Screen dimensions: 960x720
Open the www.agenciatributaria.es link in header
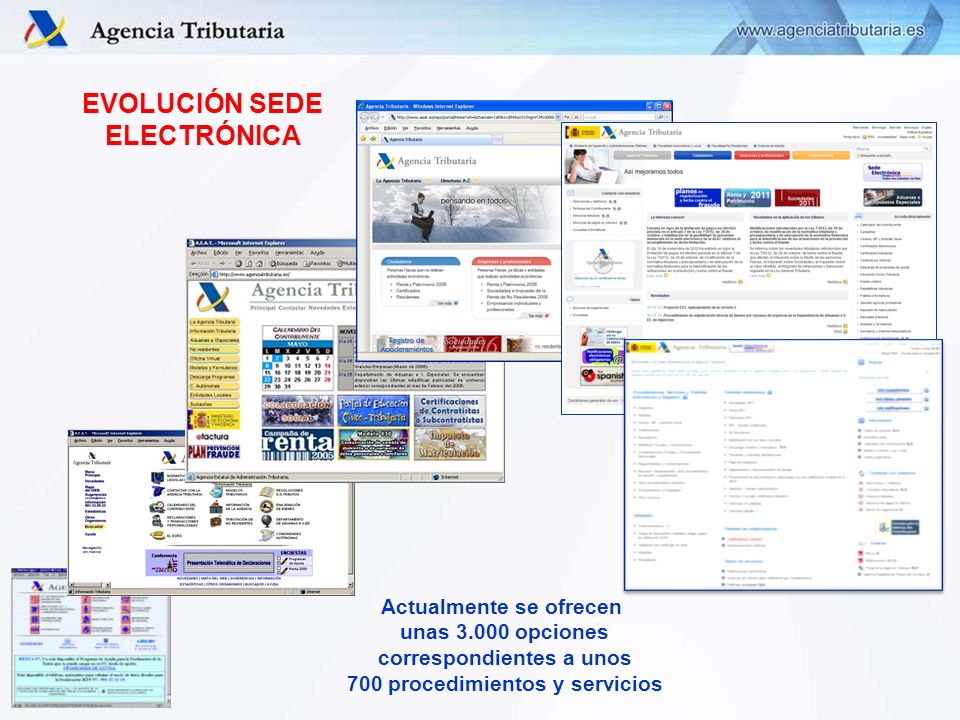(830, 29)
